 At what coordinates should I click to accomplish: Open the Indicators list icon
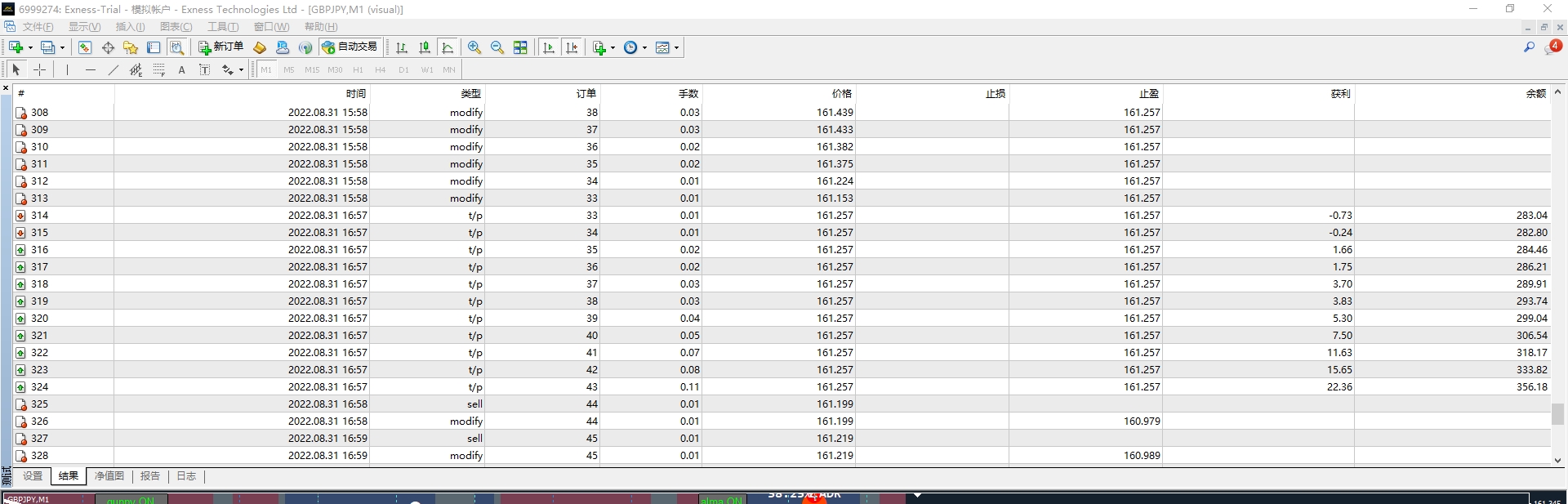[x=599, y=47]
